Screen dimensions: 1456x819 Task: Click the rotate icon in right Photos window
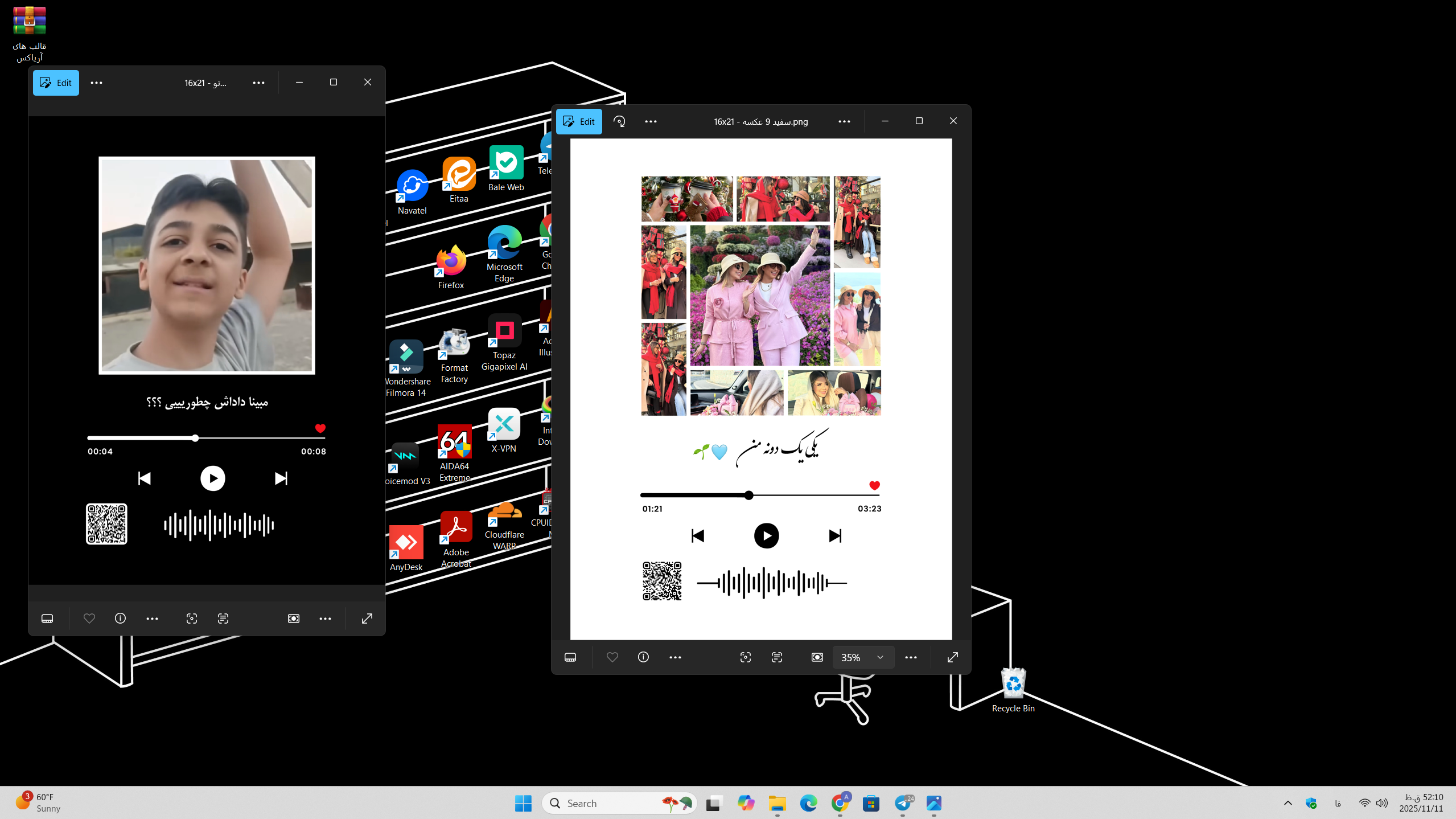(x=619, y=121)
